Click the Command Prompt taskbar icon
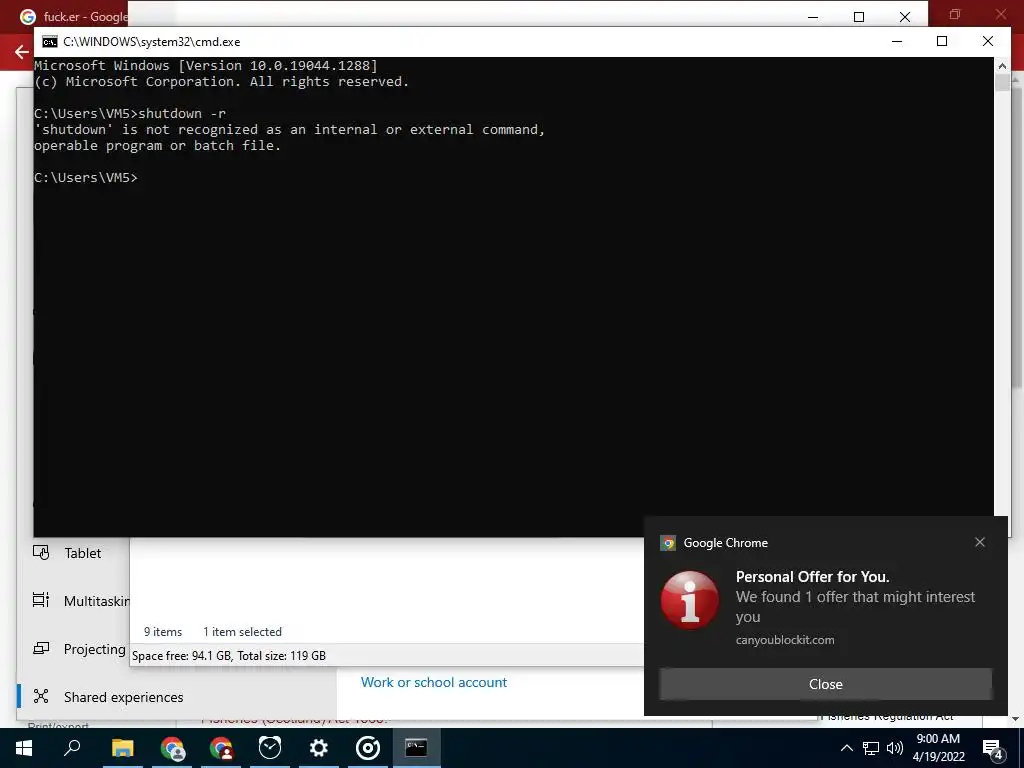 coord(416,748)
